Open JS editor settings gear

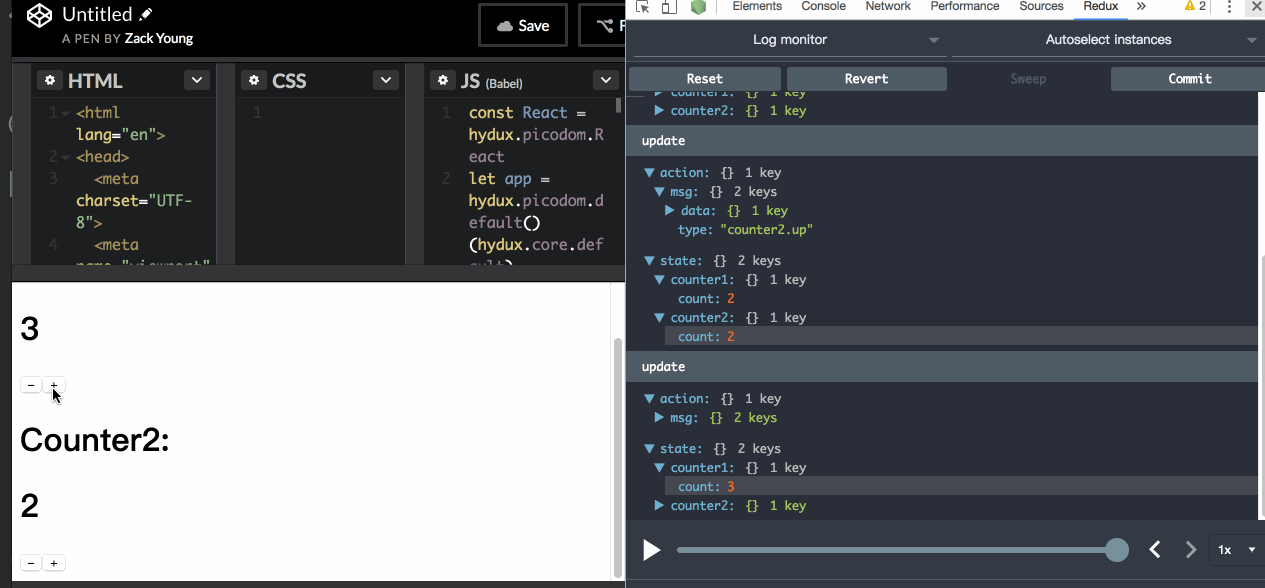[x=443, y=81]
